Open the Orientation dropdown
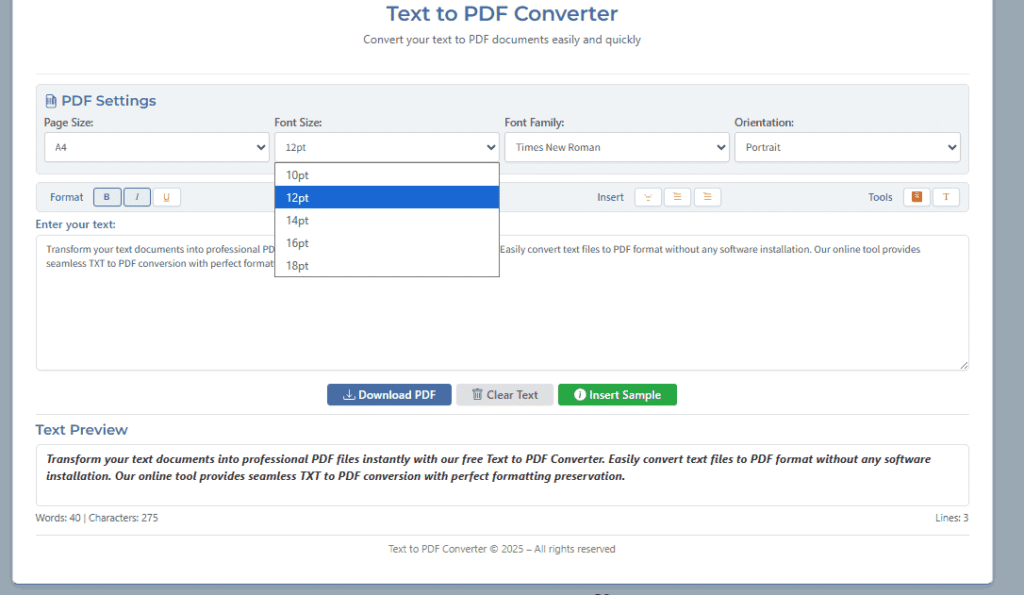The height and width of the screenshot is (595, 1024). coord(847,146)
